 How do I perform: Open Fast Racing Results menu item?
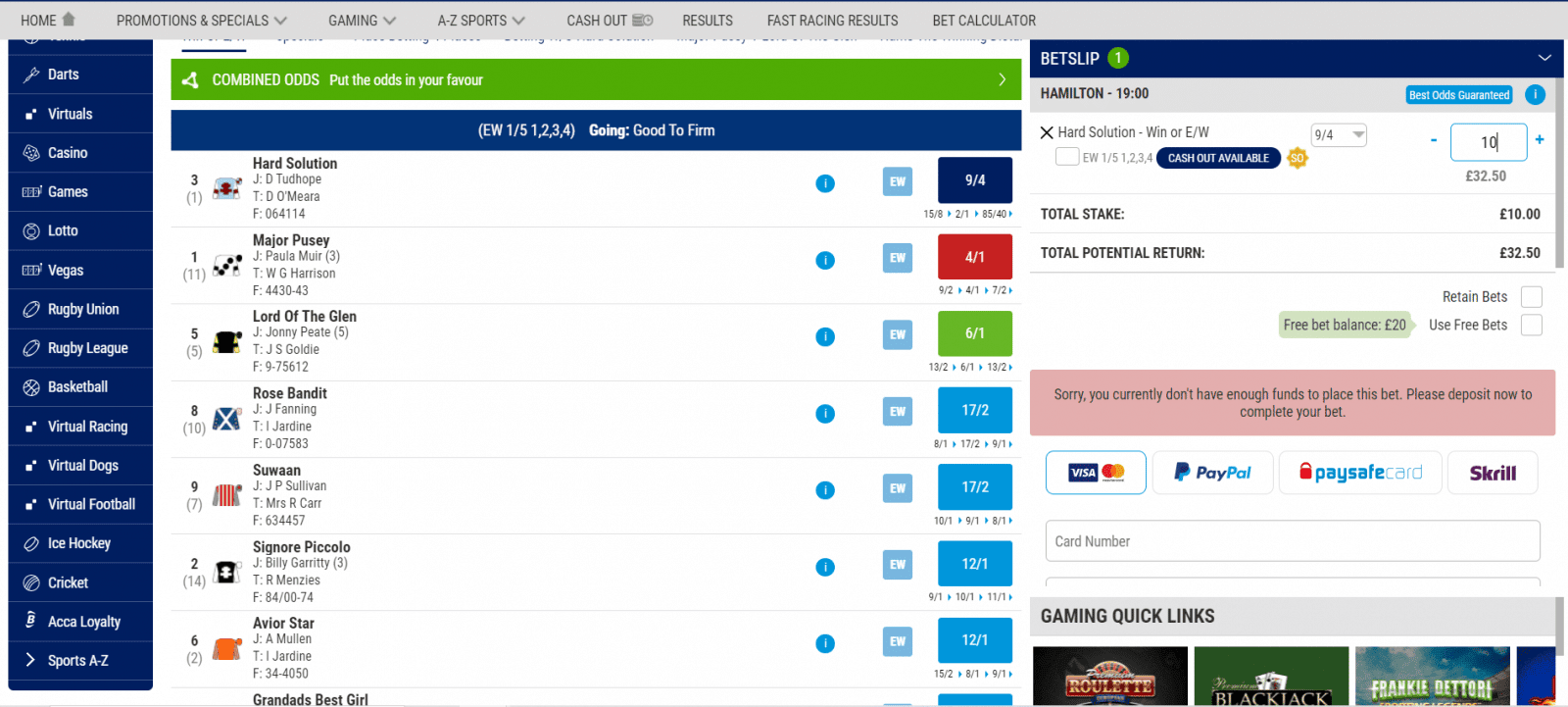click(832, 20)
